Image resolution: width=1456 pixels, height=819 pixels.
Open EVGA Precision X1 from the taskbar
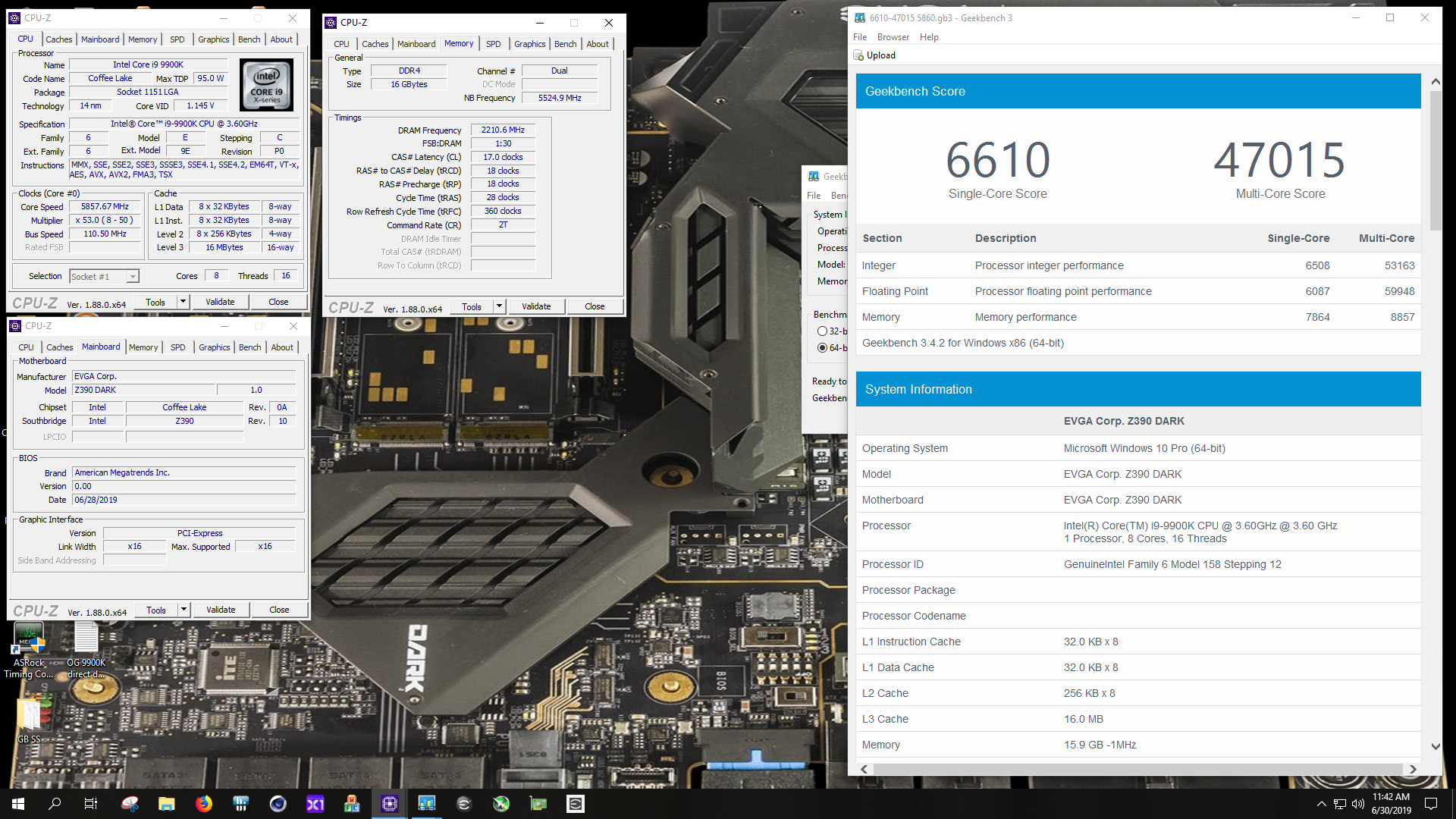click(315, 804)
